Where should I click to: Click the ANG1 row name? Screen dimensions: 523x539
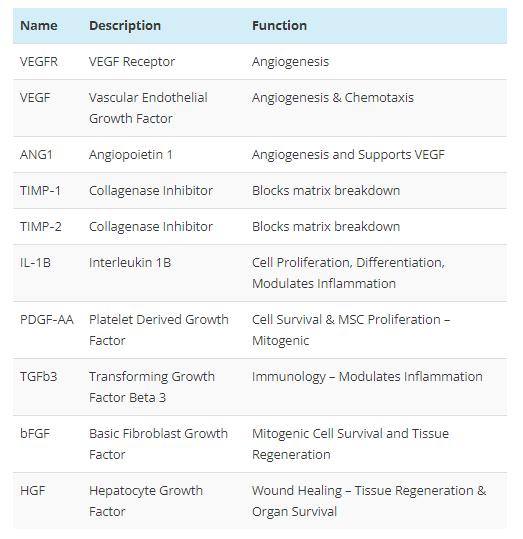click(36, 155)
